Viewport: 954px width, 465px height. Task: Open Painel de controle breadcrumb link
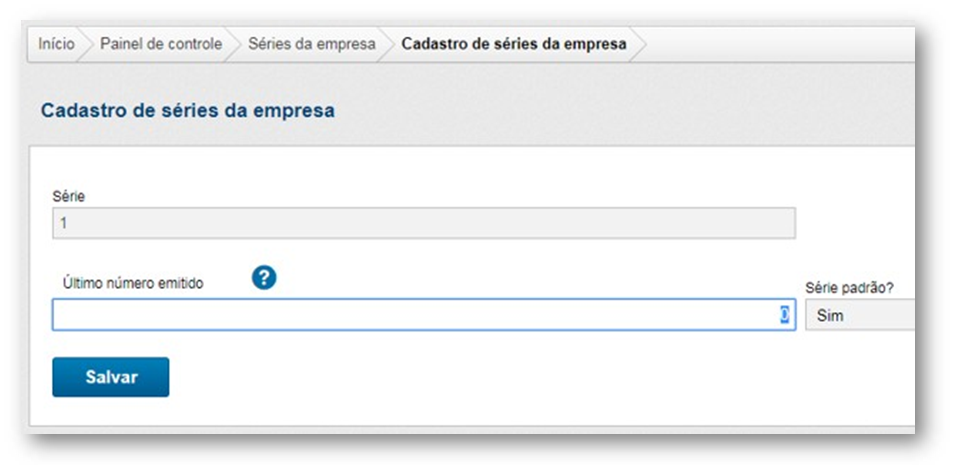point(161,44)
